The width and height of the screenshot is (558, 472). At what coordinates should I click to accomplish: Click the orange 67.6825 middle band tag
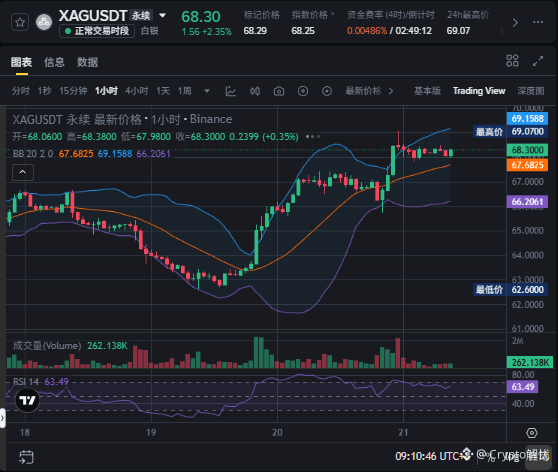pyautogui.click(x=527, y=165)
